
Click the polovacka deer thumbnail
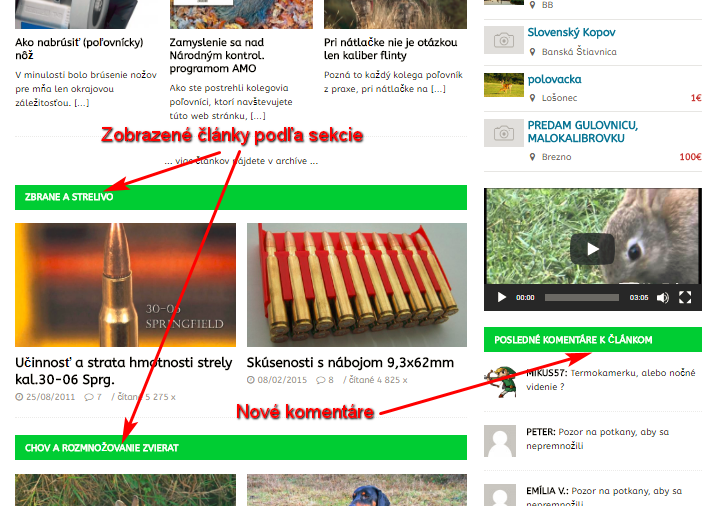[x=504, y=85]
